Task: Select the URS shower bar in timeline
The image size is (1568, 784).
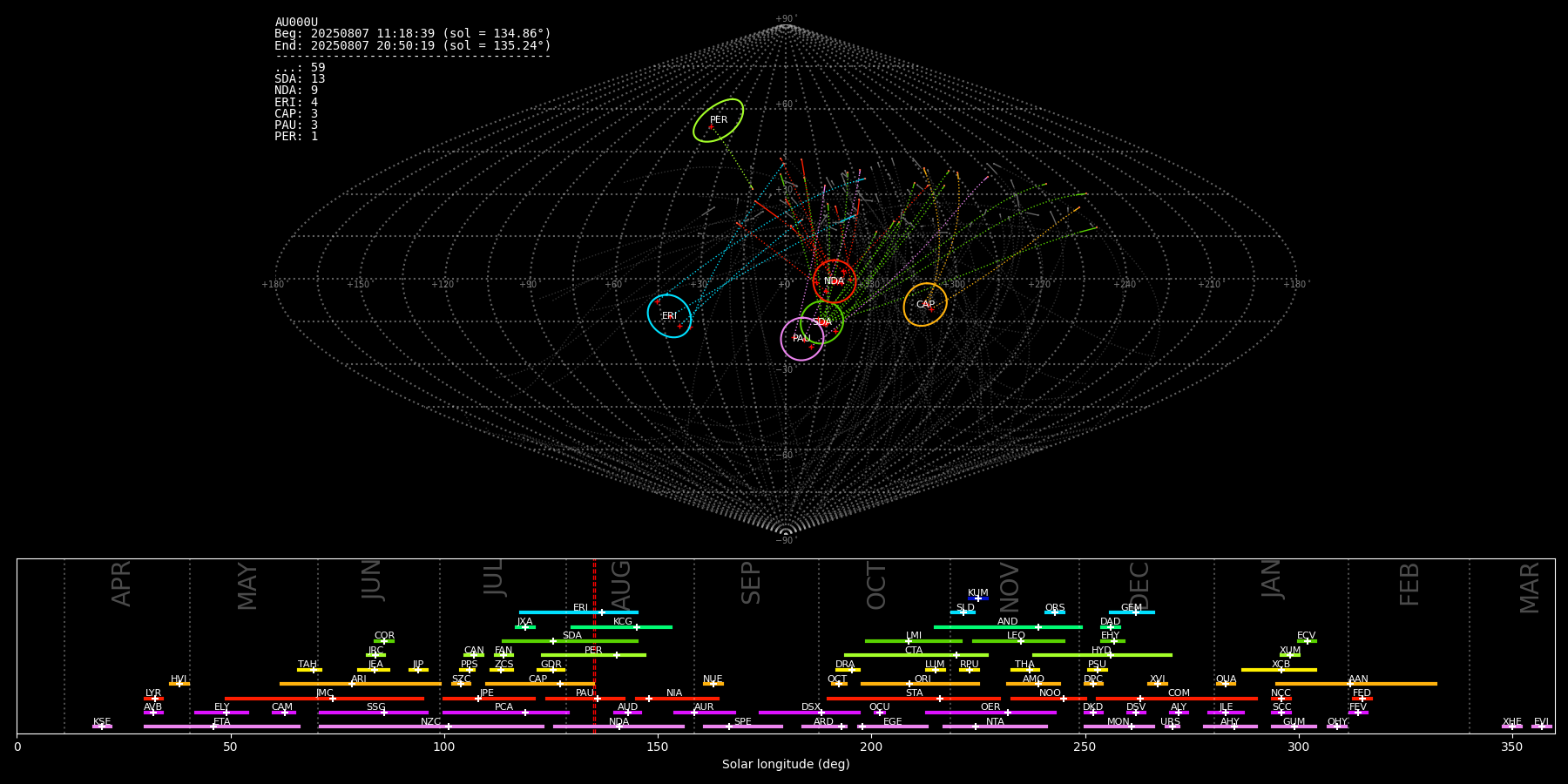Action: [x=1173, y=727]
